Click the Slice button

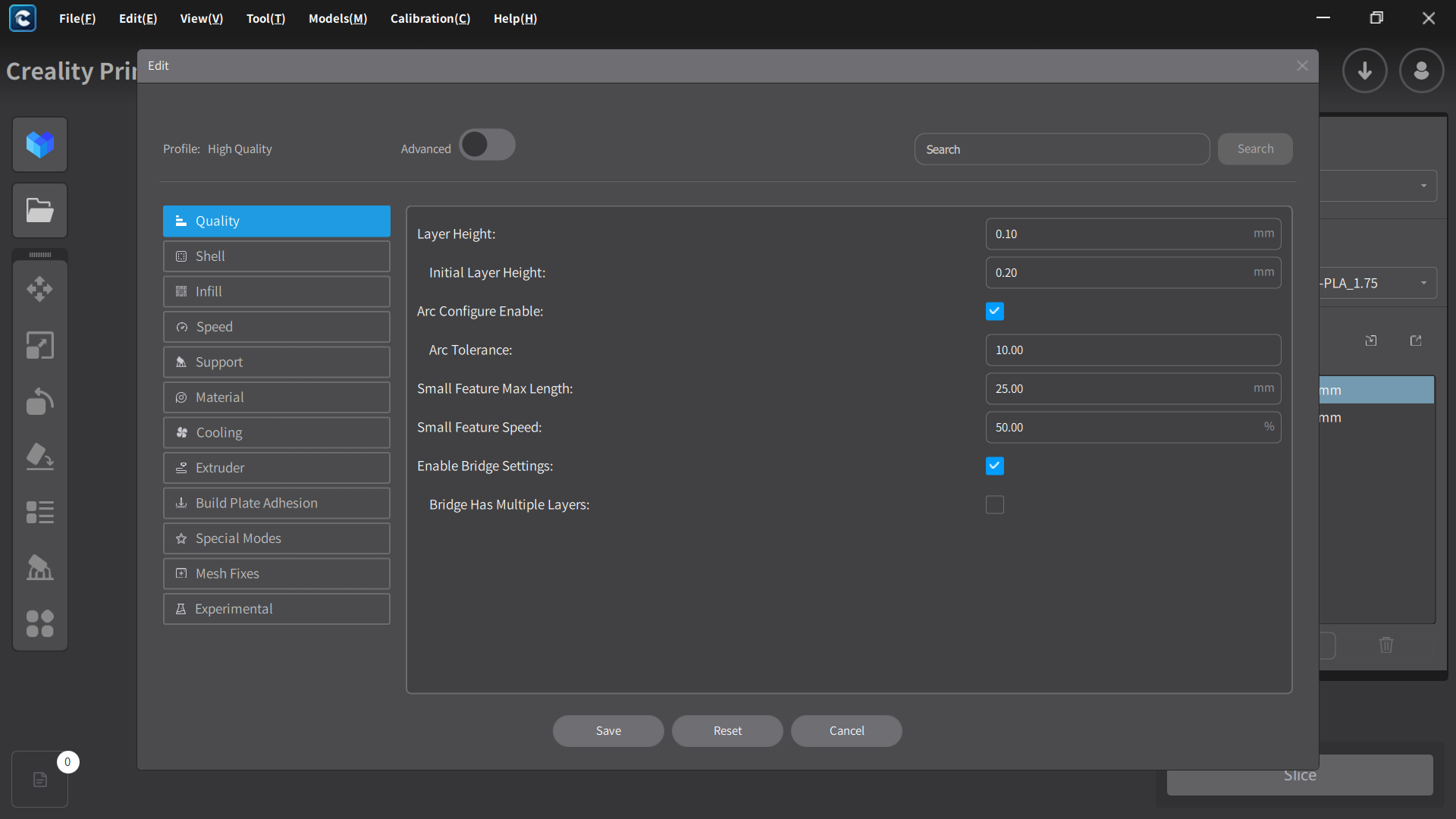pyautogui.click(x=1300, y=775)
